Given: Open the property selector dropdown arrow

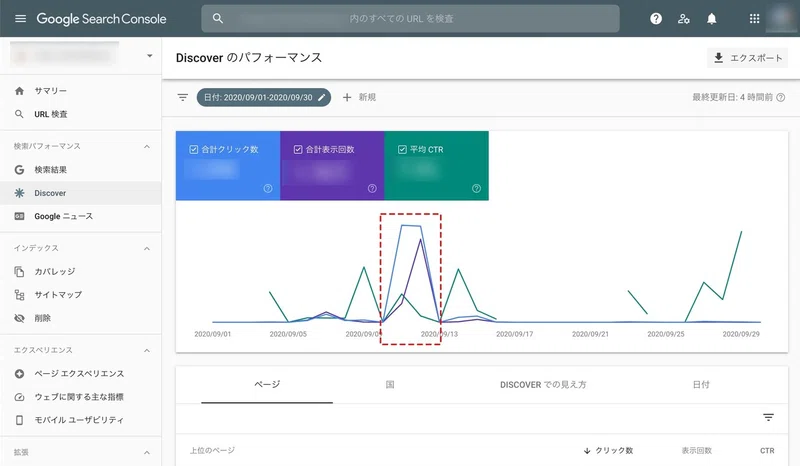Looking at the screenshot, I should [149, 56].
